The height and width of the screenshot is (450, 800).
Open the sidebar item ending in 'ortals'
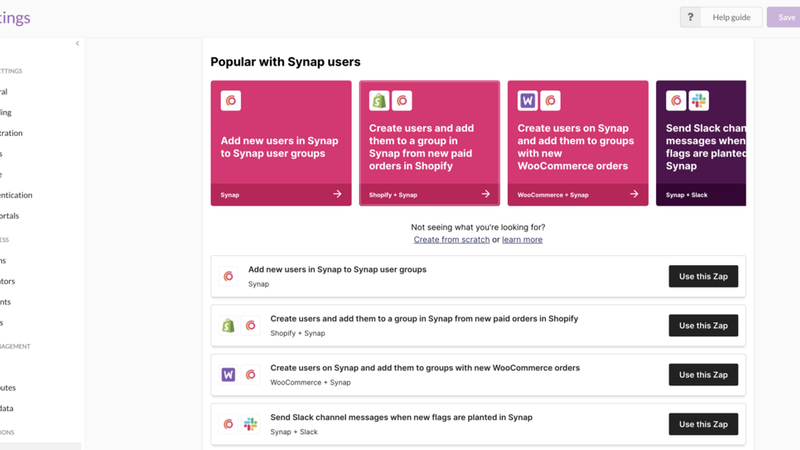point(10,216)
